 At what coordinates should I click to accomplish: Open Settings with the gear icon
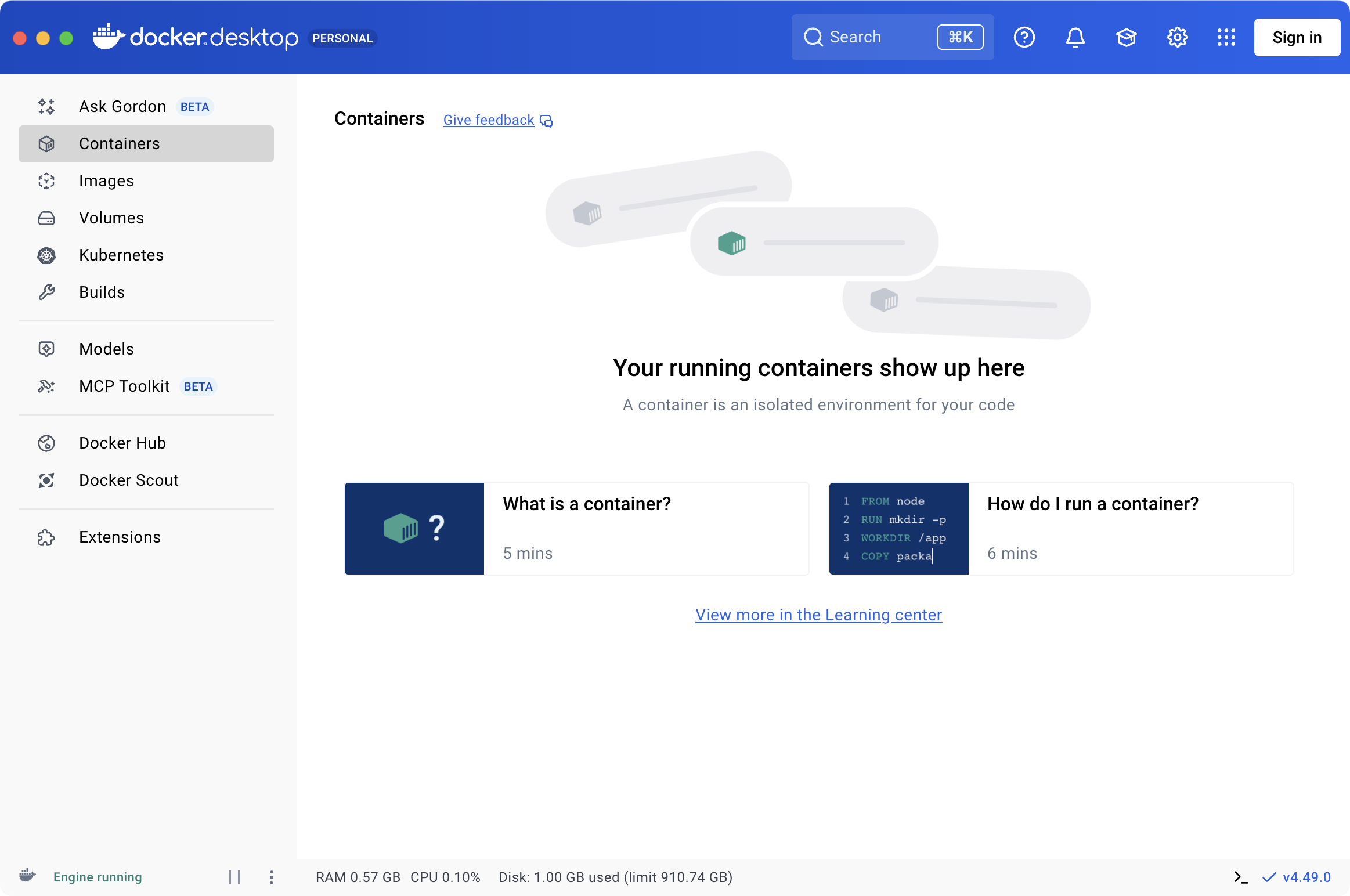tap(1176, 37)
